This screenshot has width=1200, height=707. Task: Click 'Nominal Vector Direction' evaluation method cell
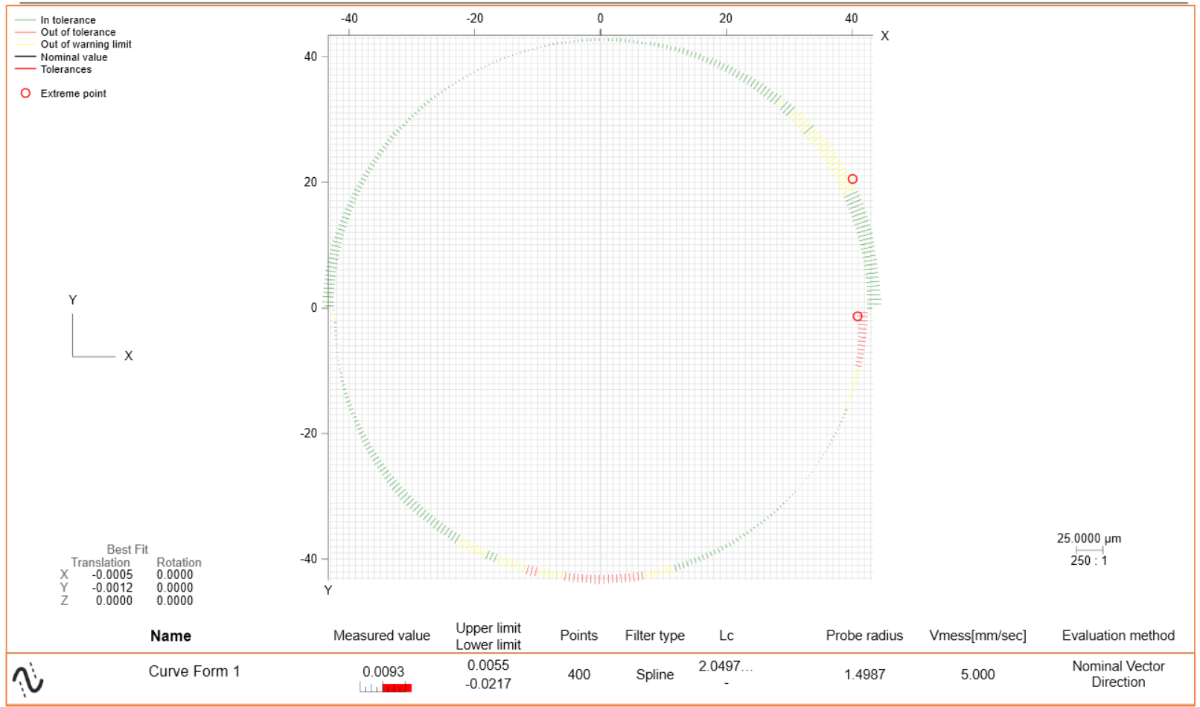click(1118, 674)
